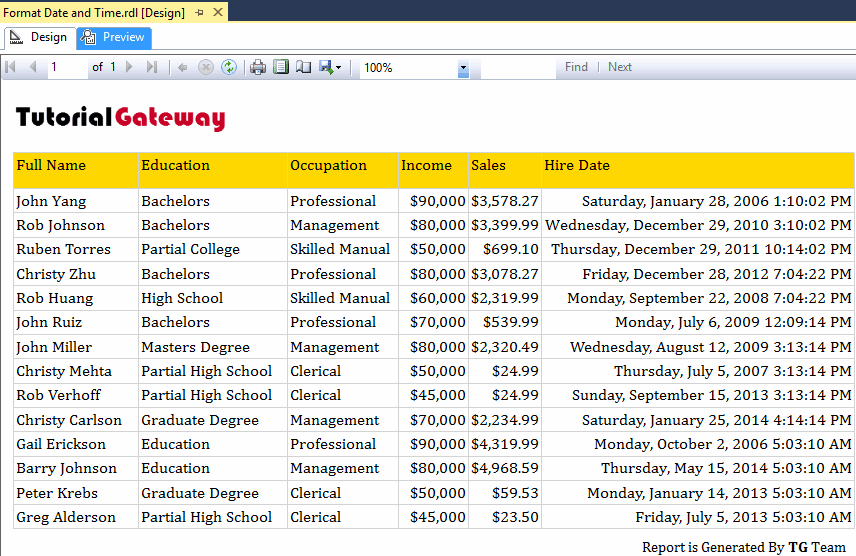Click the Sales column header
This screenshot has height=556, width=856.
505,170
